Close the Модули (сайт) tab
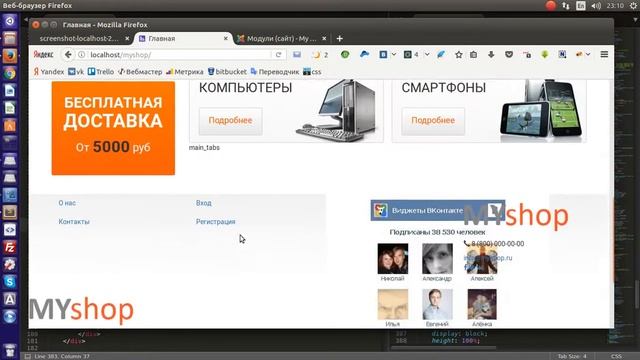 point(324,38)
